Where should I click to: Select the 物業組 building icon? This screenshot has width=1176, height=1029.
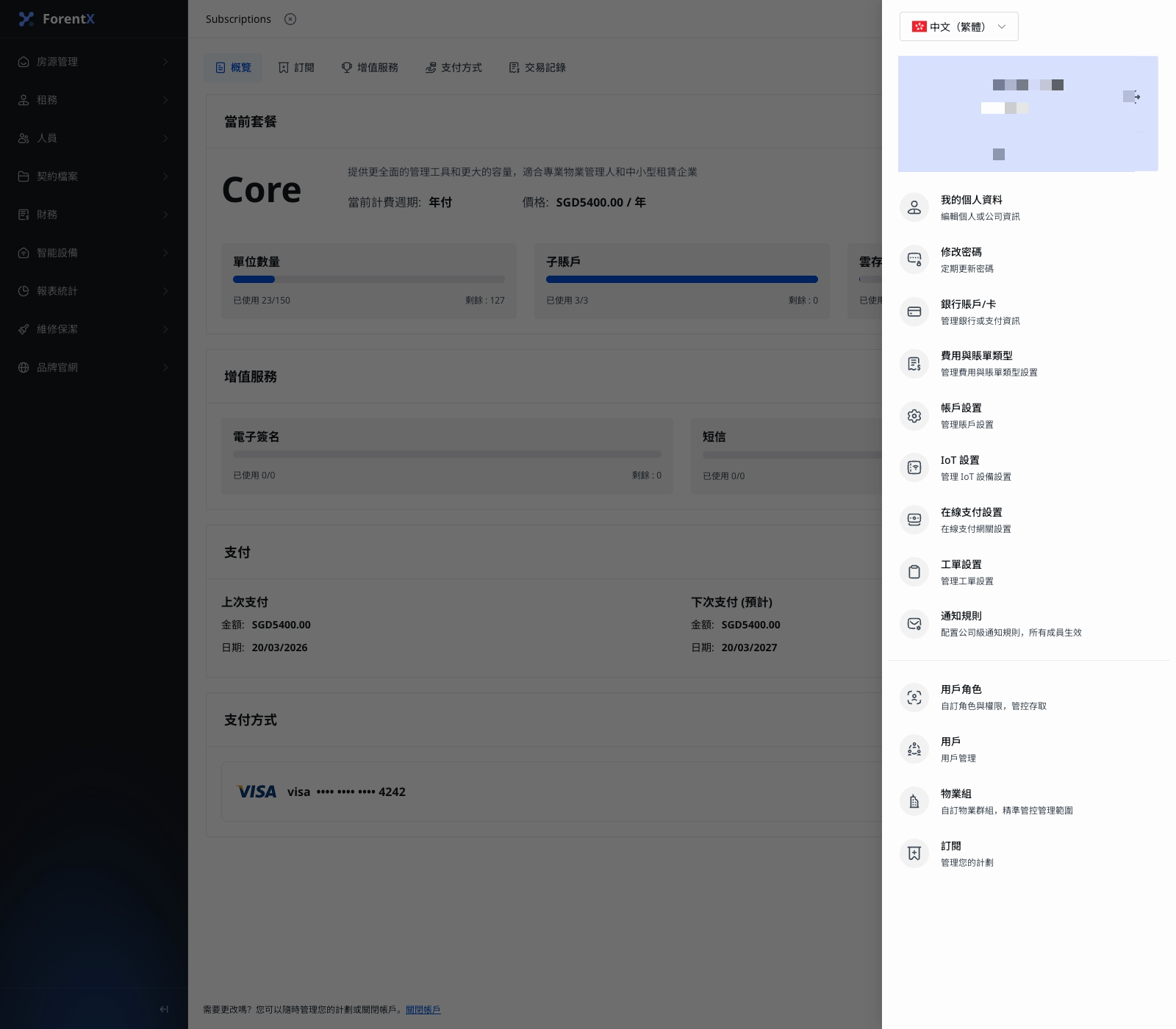click(914, 802)
